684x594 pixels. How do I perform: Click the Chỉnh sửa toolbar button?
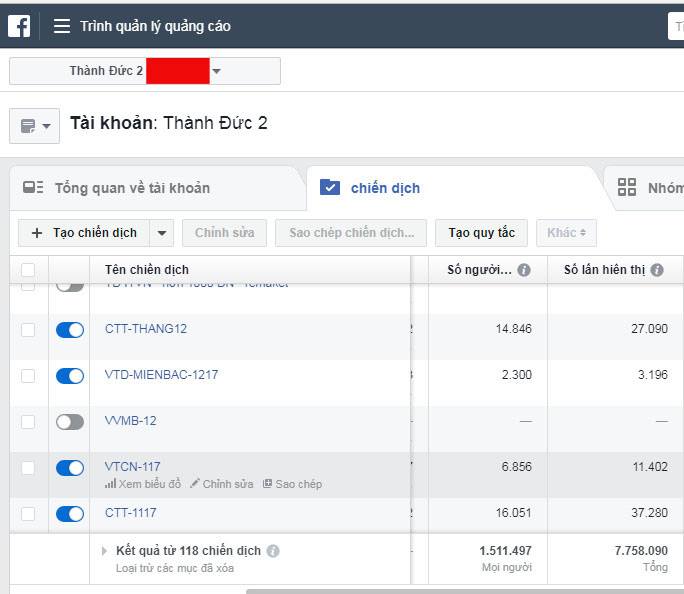tap(225, 233)
